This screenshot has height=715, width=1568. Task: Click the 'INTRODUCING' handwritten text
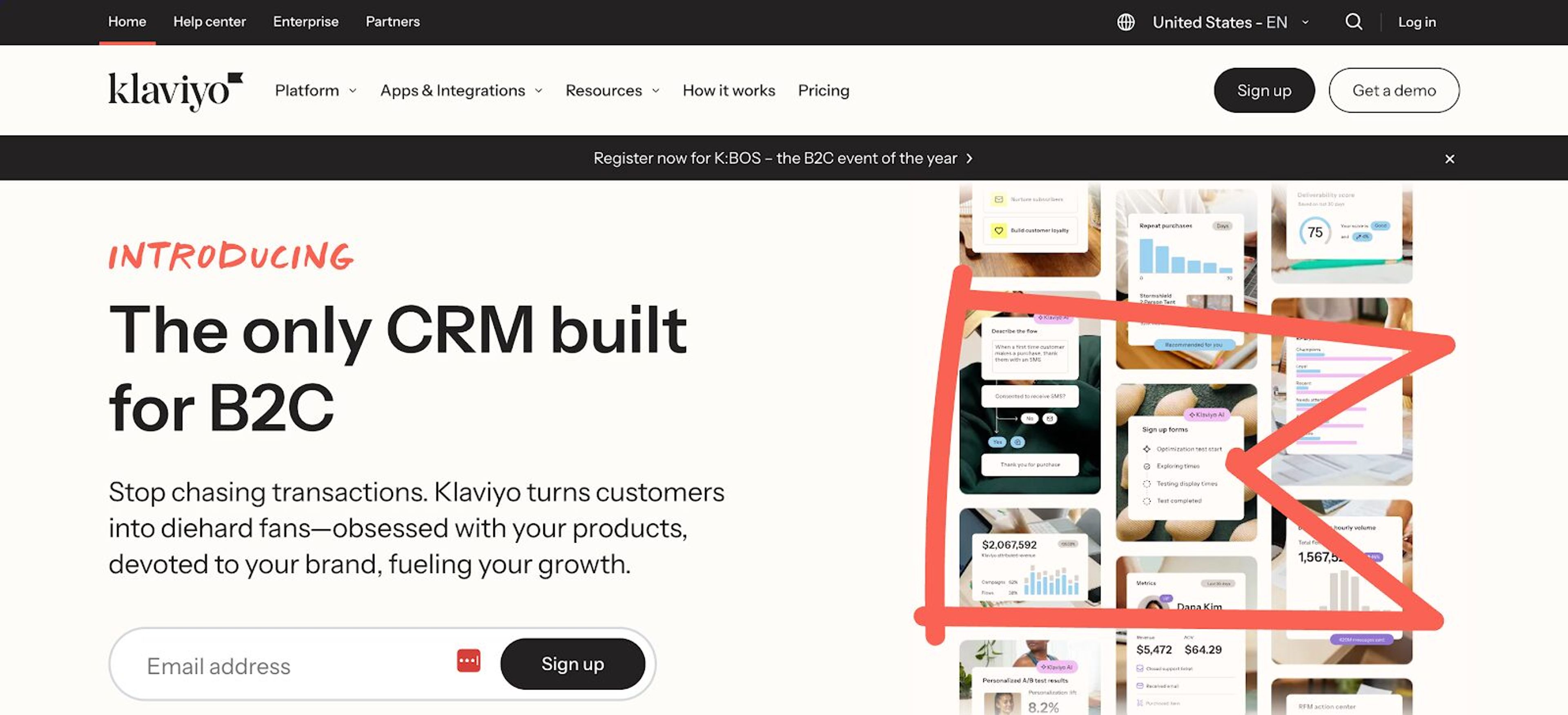tap(231, 255)
